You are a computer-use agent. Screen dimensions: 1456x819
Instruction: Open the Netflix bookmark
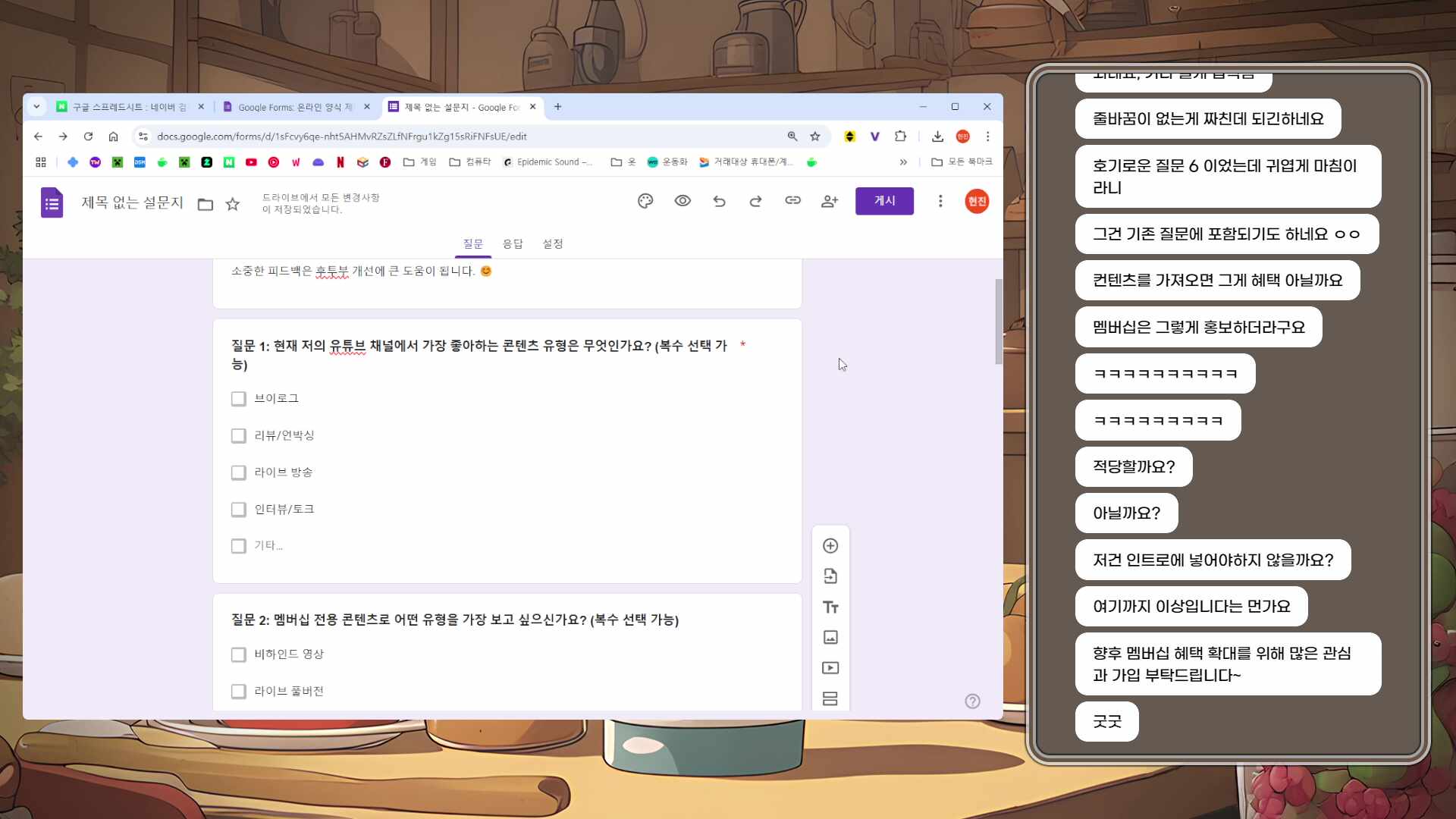[340, 162]
